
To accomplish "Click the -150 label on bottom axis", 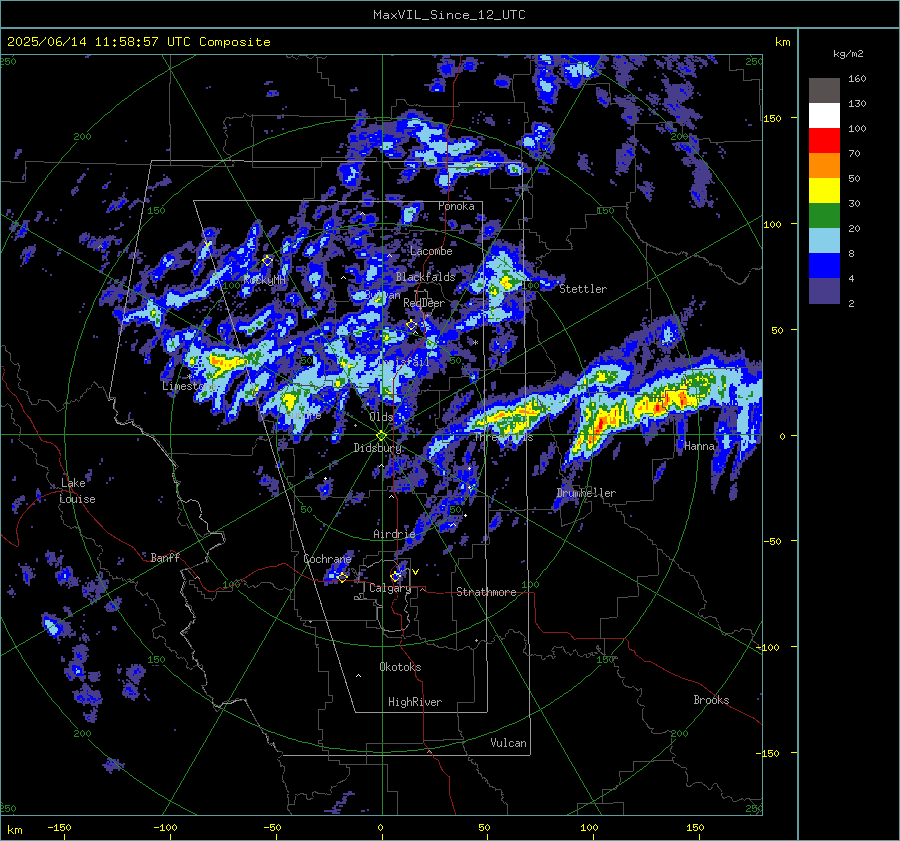I will coord(59,827).
